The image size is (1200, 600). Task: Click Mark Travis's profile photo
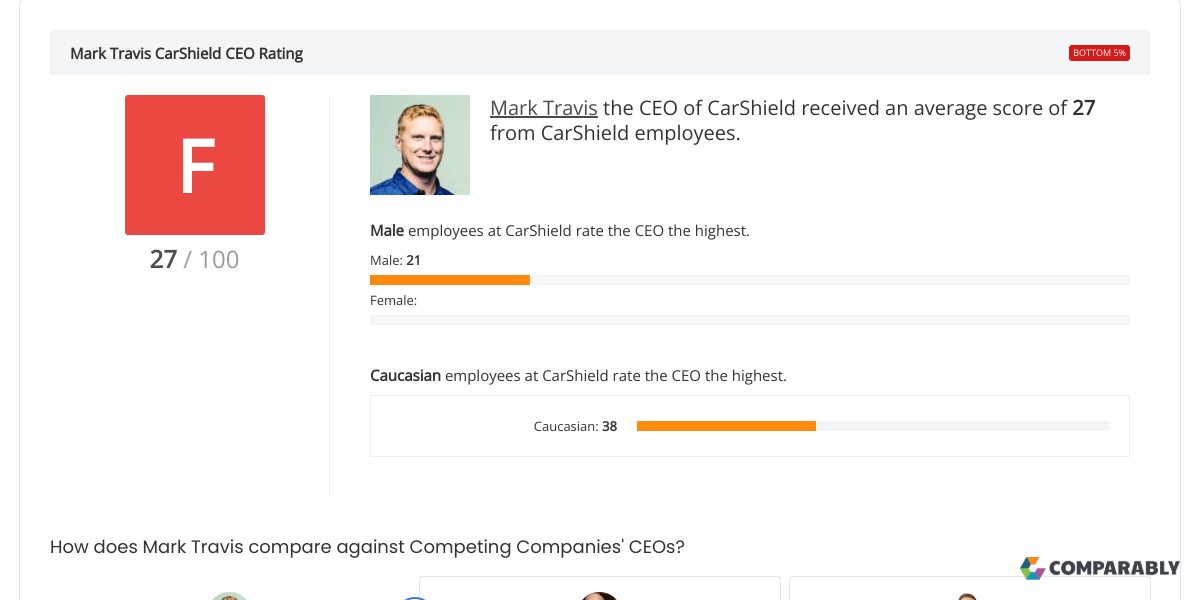tap(420, 145)
